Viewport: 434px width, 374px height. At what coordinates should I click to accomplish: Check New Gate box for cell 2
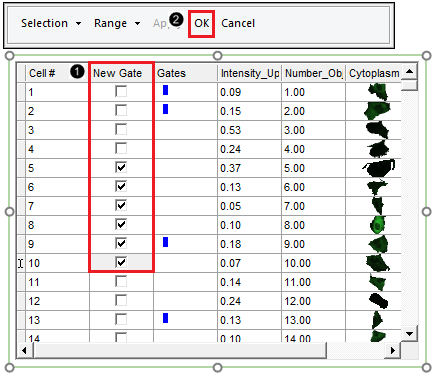121,110
